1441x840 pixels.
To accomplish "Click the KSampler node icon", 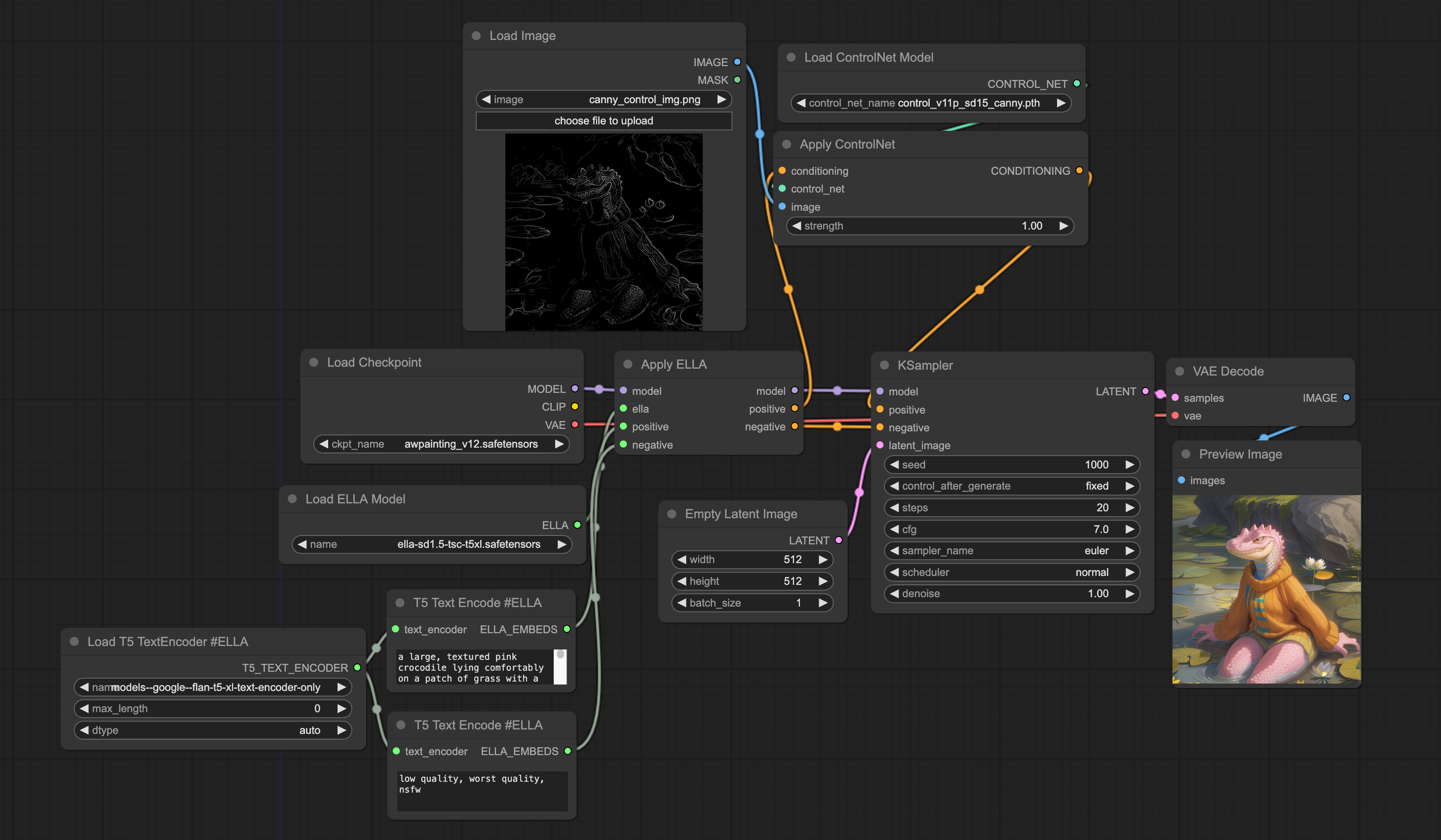I will tap(884, 364).
